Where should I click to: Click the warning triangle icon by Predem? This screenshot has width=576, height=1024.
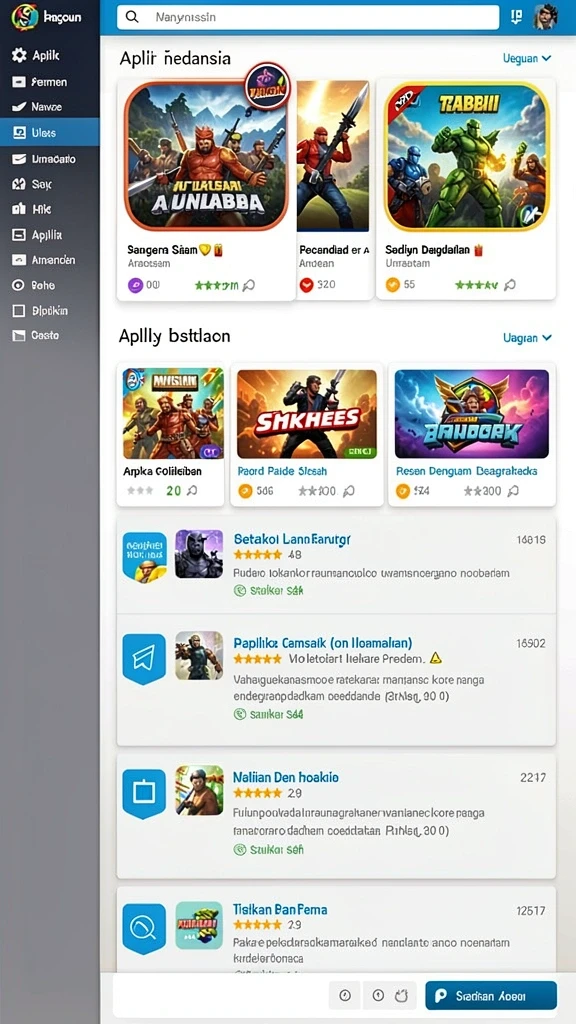436,658
